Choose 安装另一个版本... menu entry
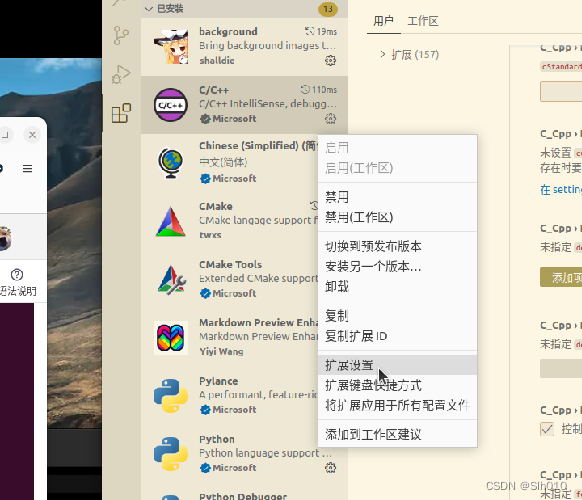This screenshot has width=582, height=500. (398, 267)
